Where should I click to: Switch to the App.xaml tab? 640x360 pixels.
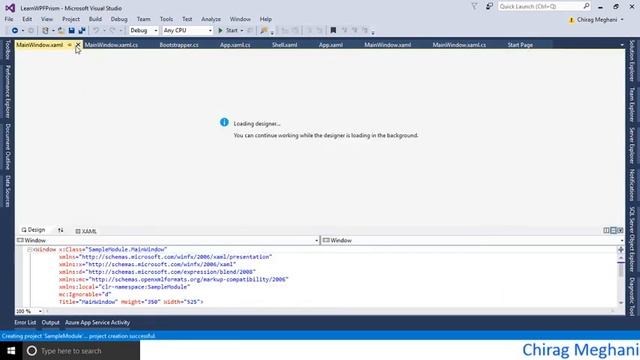(x=331, y=45)
